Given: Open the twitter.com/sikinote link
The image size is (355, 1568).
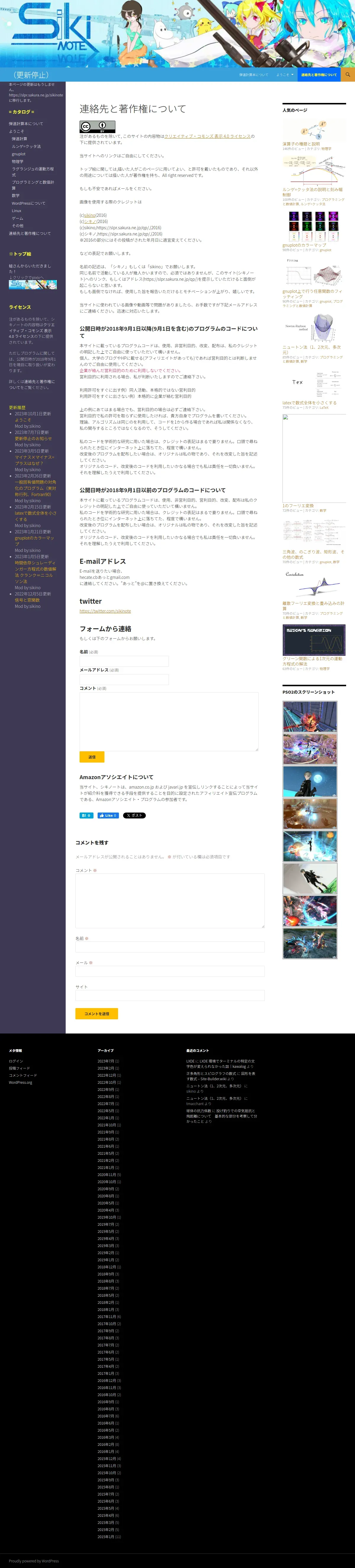Looking at the screenshot, I should tap(105, 611).
